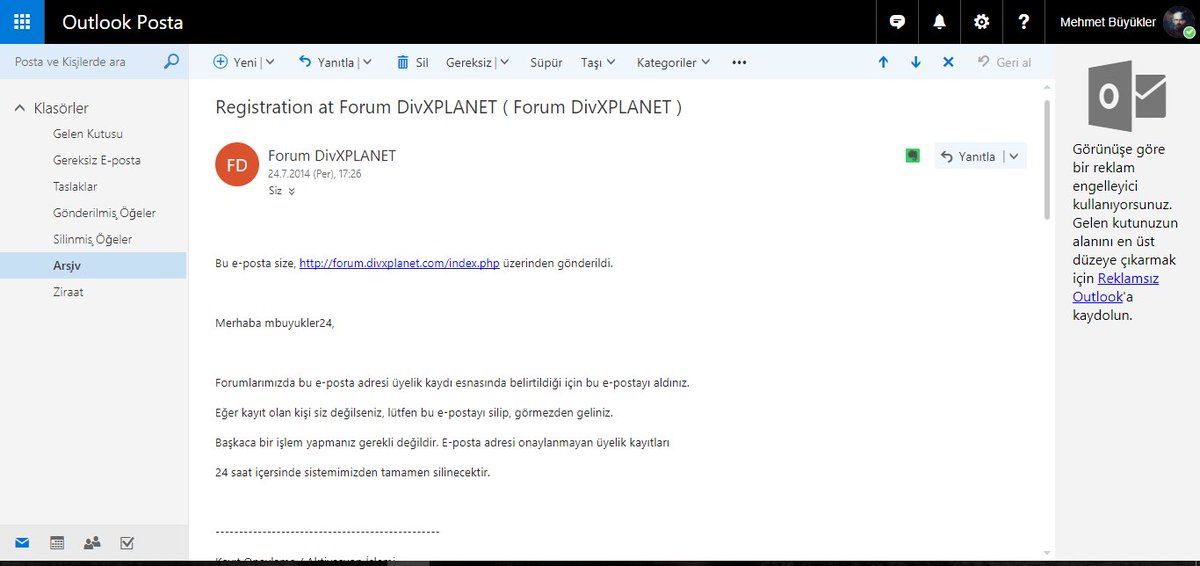1200x566 pixels.
Task: Click sender name Forum DivXPLANET
Action: click(x=332, y=156)
